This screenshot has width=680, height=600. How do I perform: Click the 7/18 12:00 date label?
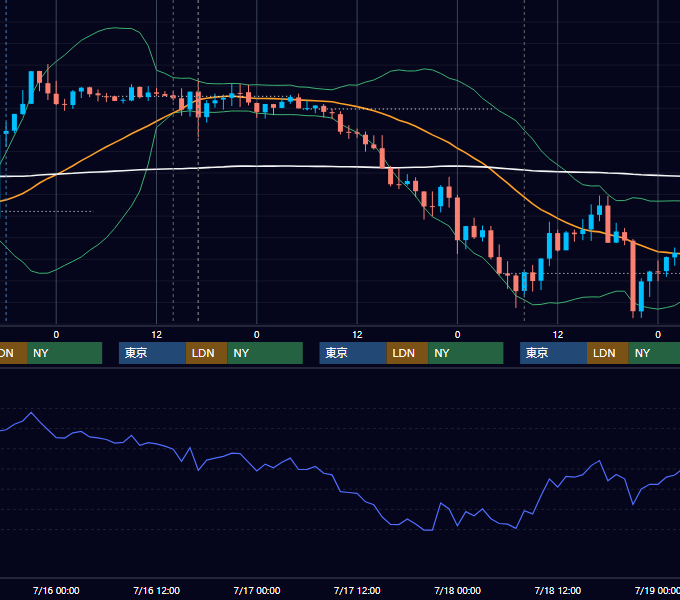558,590
